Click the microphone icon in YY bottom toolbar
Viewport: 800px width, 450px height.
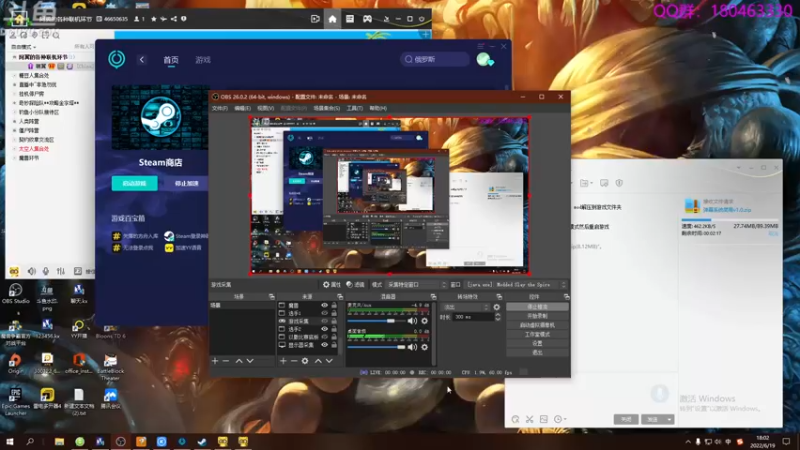point(46,271)
